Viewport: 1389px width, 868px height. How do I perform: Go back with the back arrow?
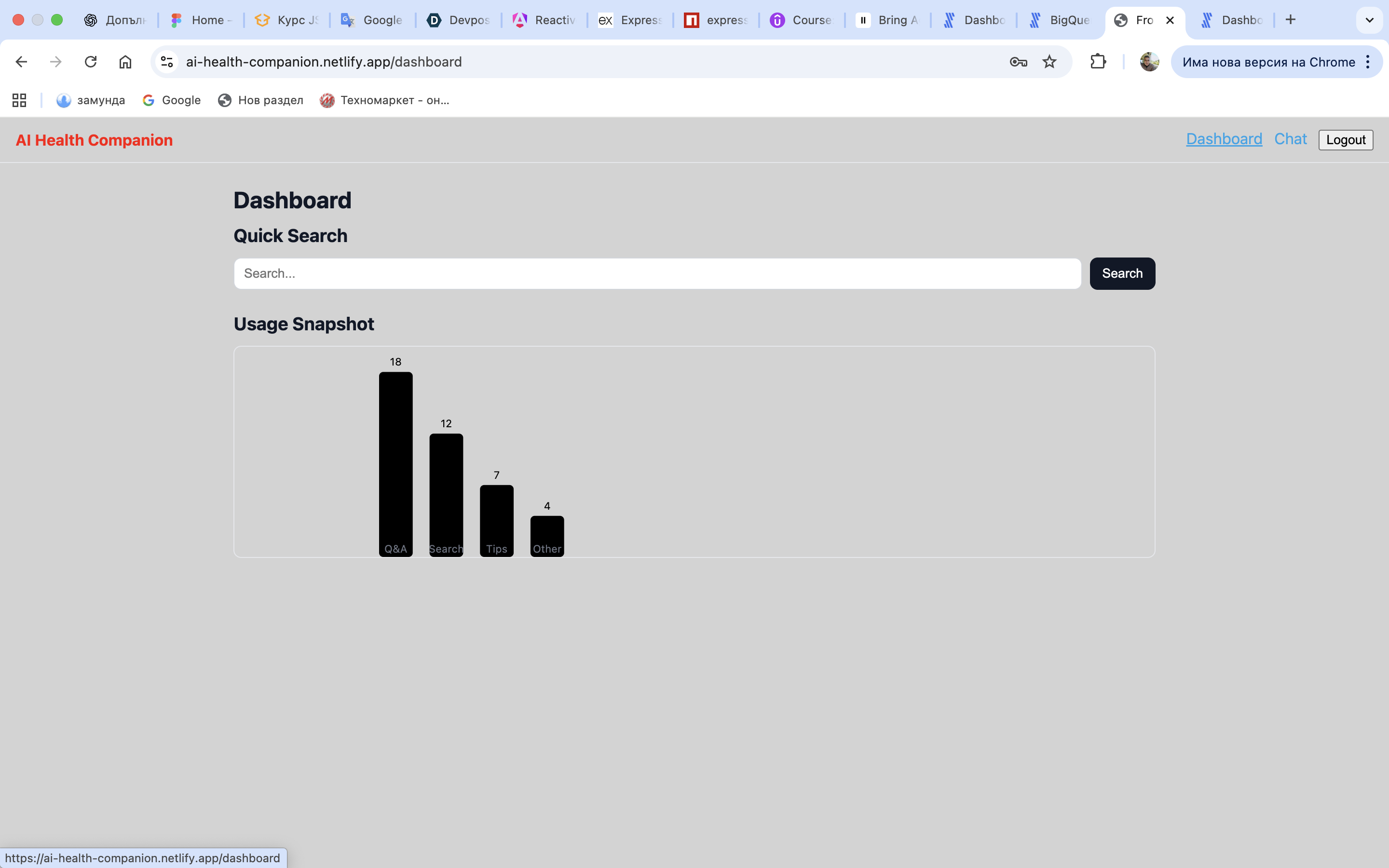pyautogui.click(x=21, y=61)
